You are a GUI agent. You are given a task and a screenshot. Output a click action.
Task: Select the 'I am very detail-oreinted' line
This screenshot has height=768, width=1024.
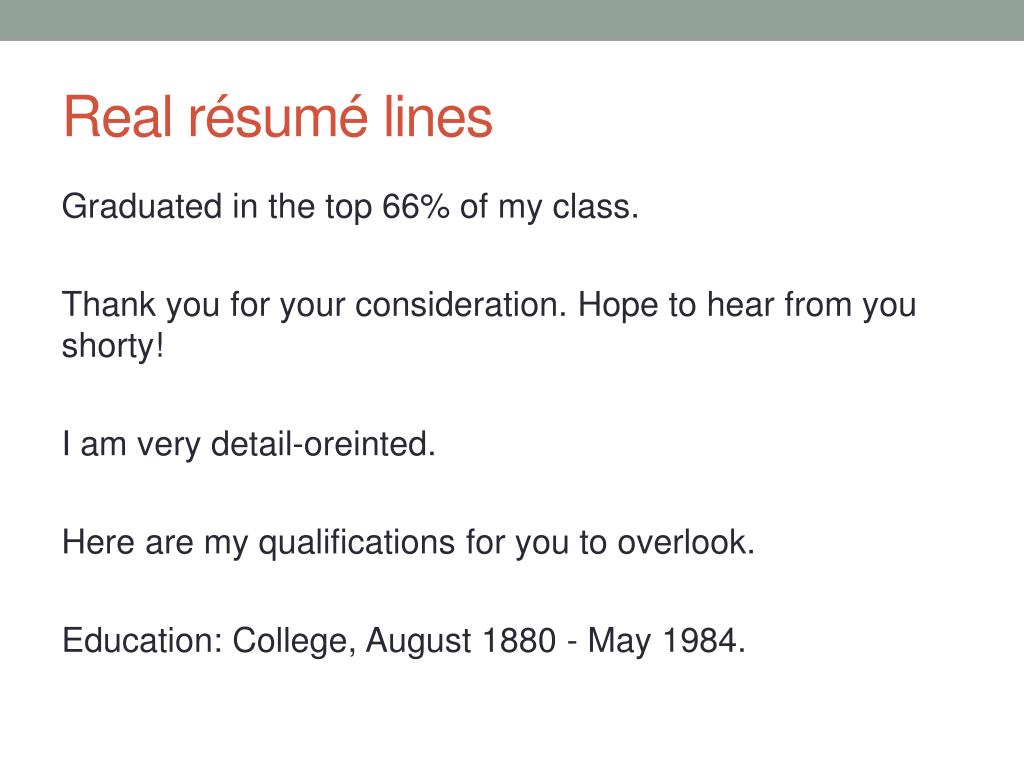click(249, 445)
